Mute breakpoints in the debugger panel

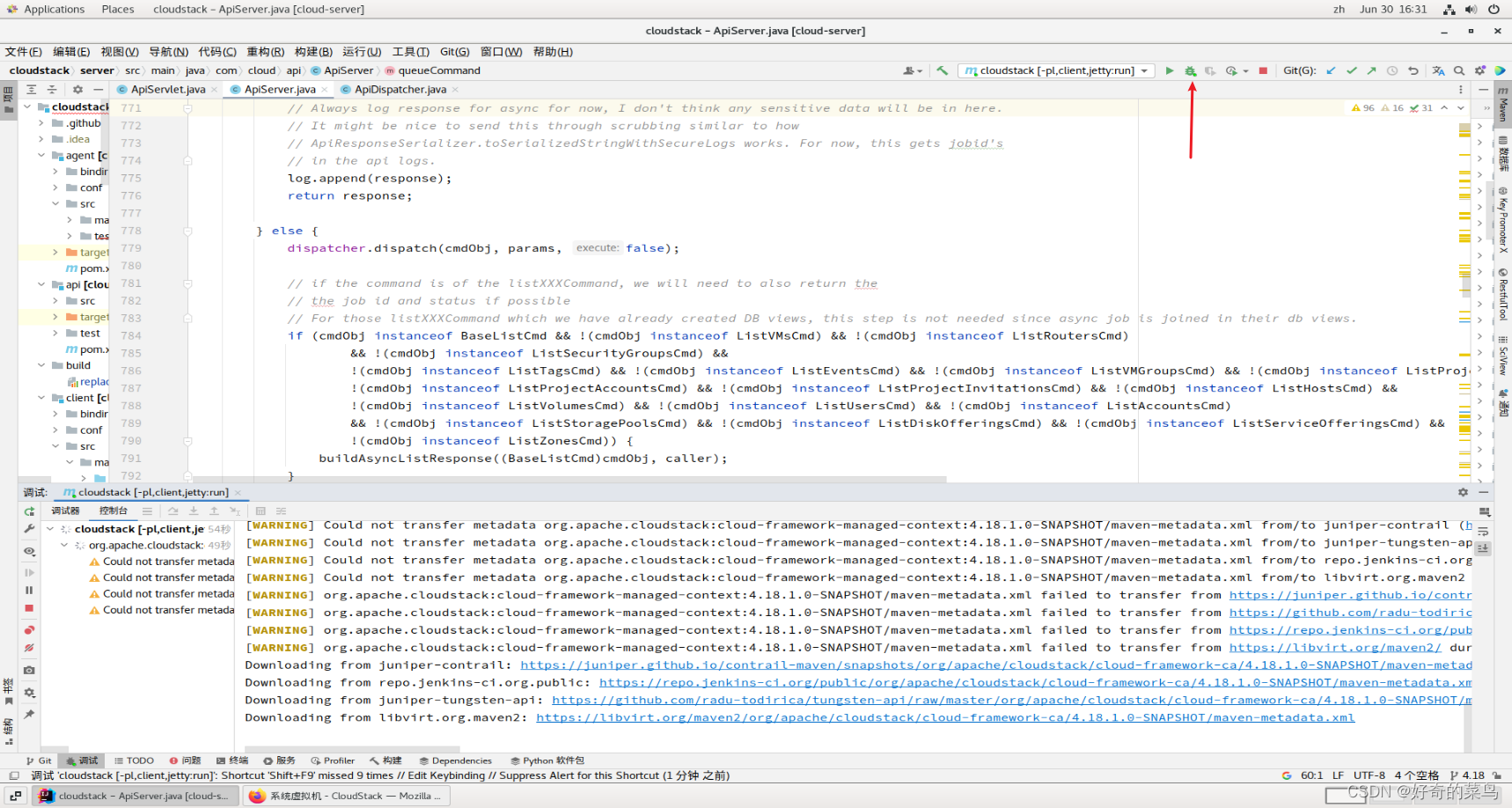29,649
